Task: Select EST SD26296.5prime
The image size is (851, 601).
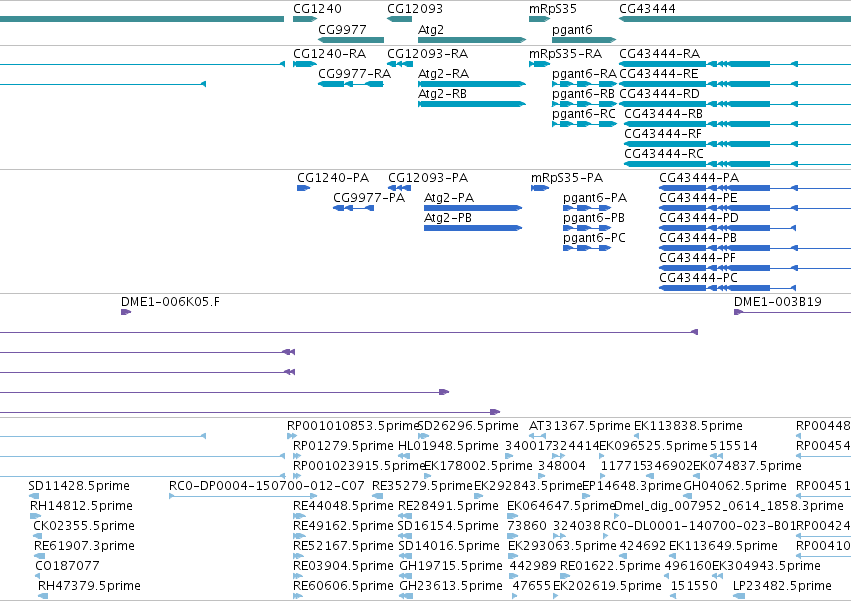Action: pos(468,426)
